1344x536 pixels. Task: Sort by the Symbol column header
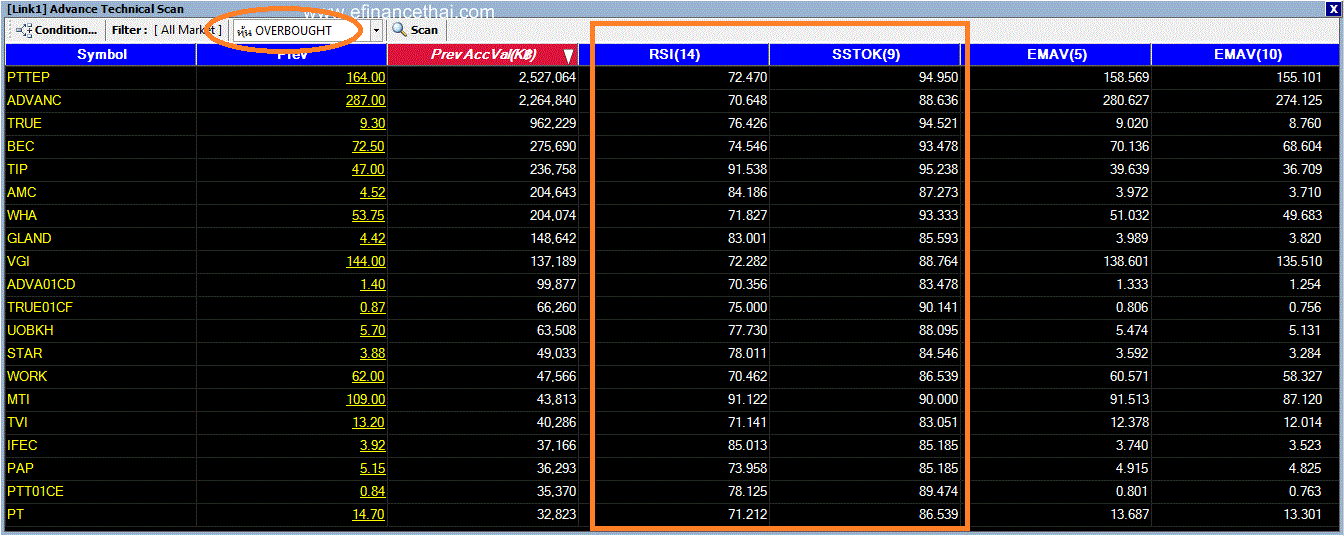[x=101, y=54]
